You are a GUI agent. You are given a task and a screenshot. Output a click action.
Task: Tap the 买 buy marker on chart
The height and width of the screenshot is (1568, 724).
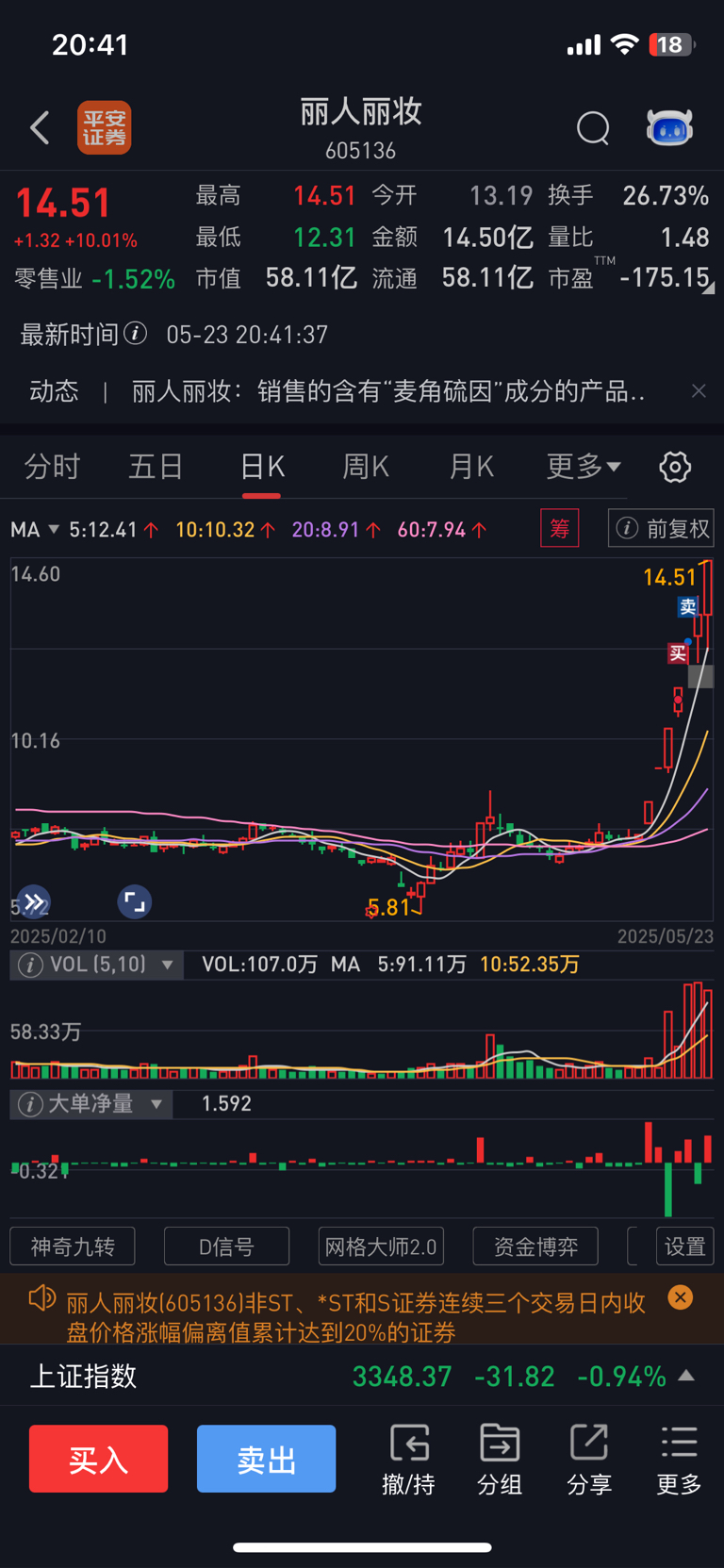tap(678, 652)
